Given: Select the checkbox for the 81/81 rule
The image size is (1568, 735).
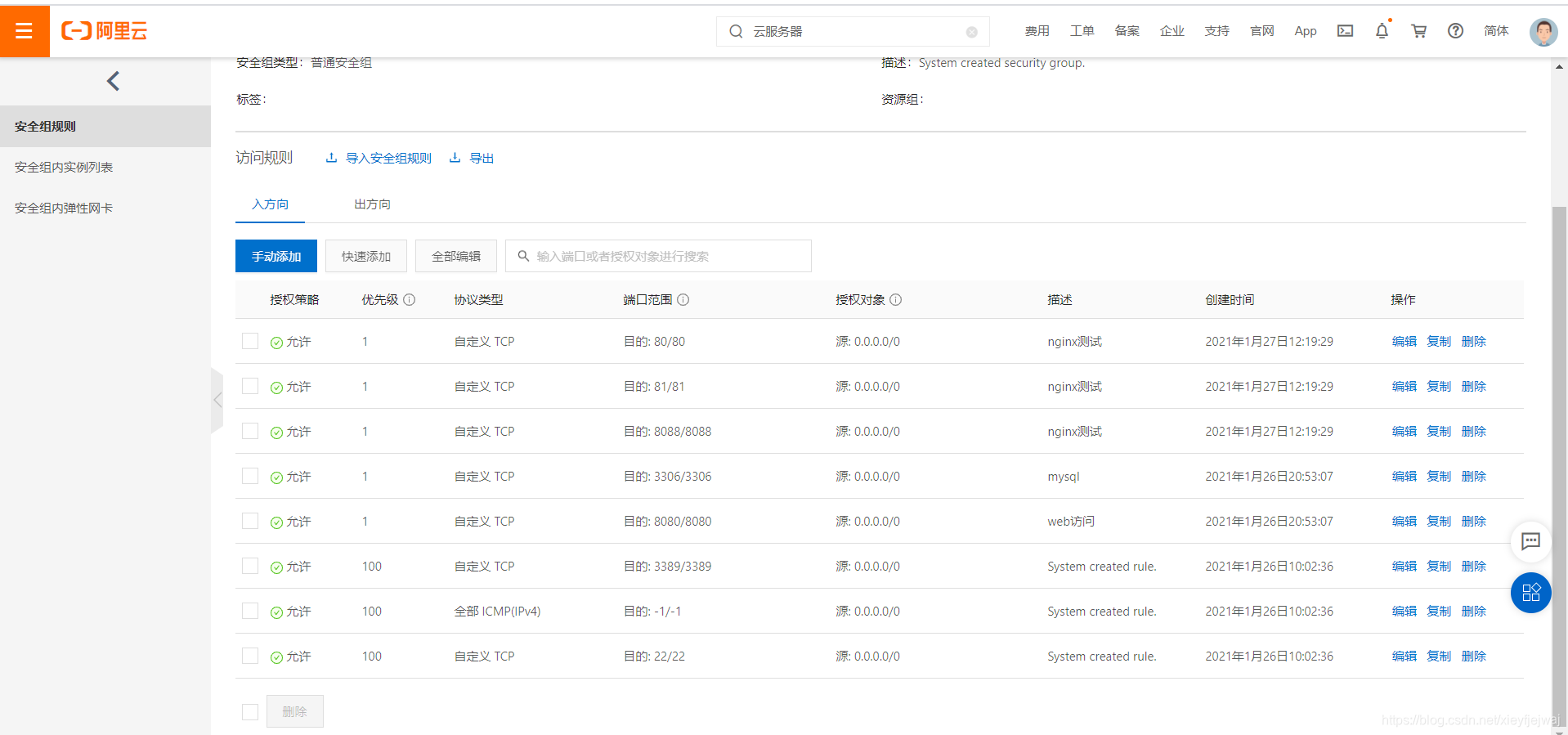Looking at the screenshot, I should pos(250,386).
